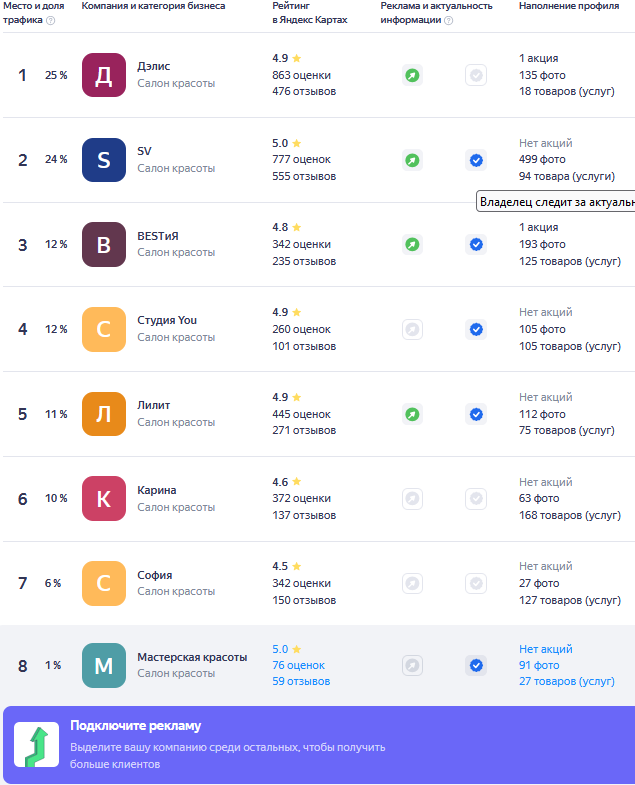Open the Дэлис company logo
Screen dimensions: 635x785
click(x=104, y=75)
